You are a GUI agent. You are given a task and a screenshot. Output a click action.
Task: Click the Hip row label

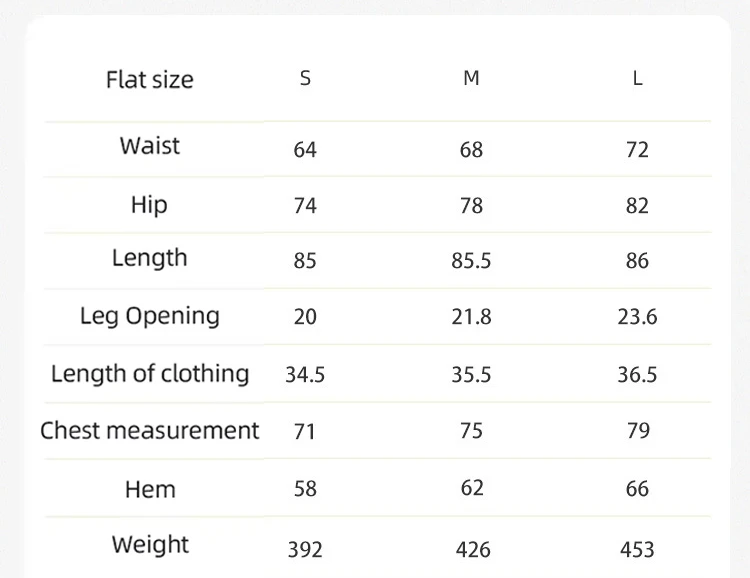tap(149, 205)
